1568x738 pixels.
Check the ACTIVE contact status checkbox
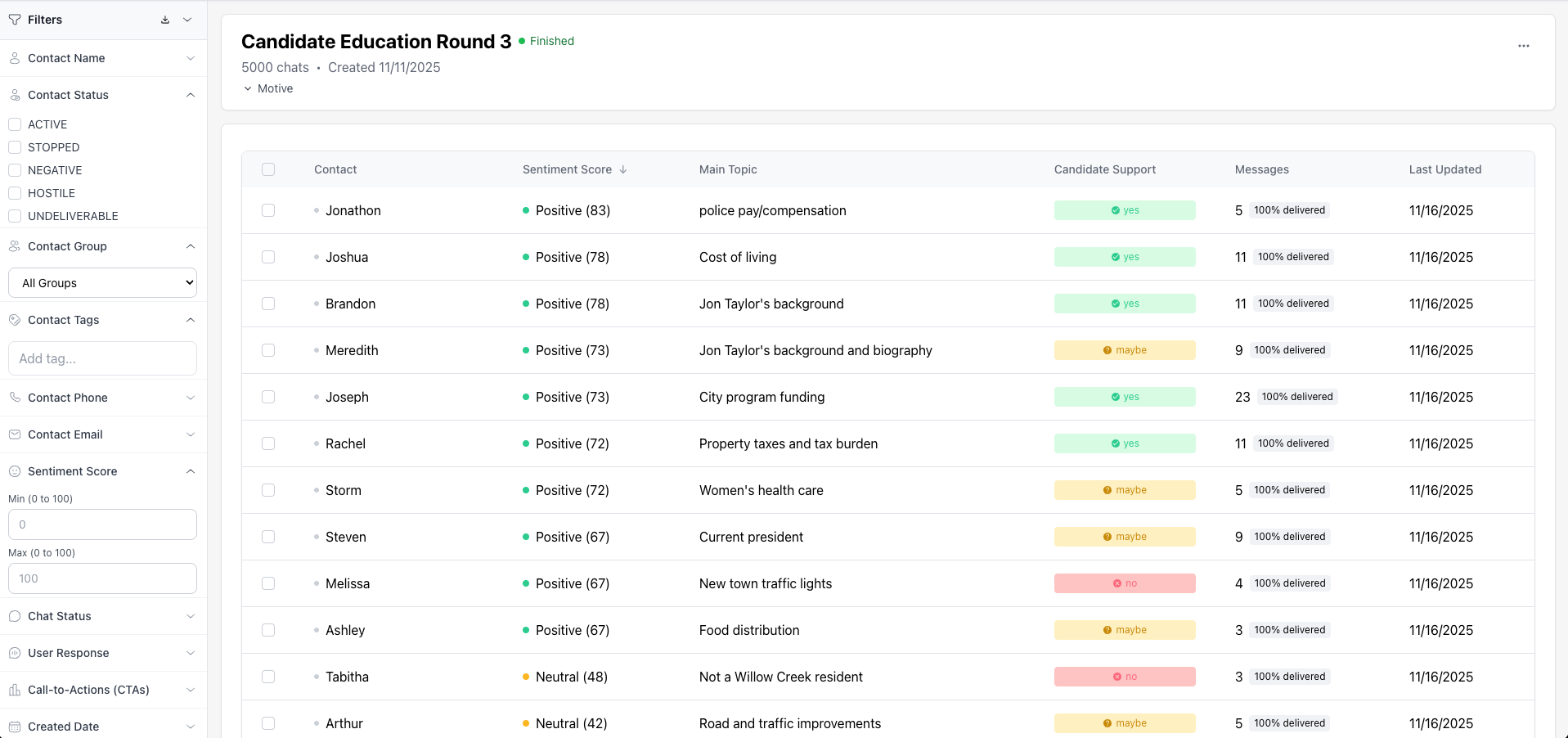tap(15, 124)
